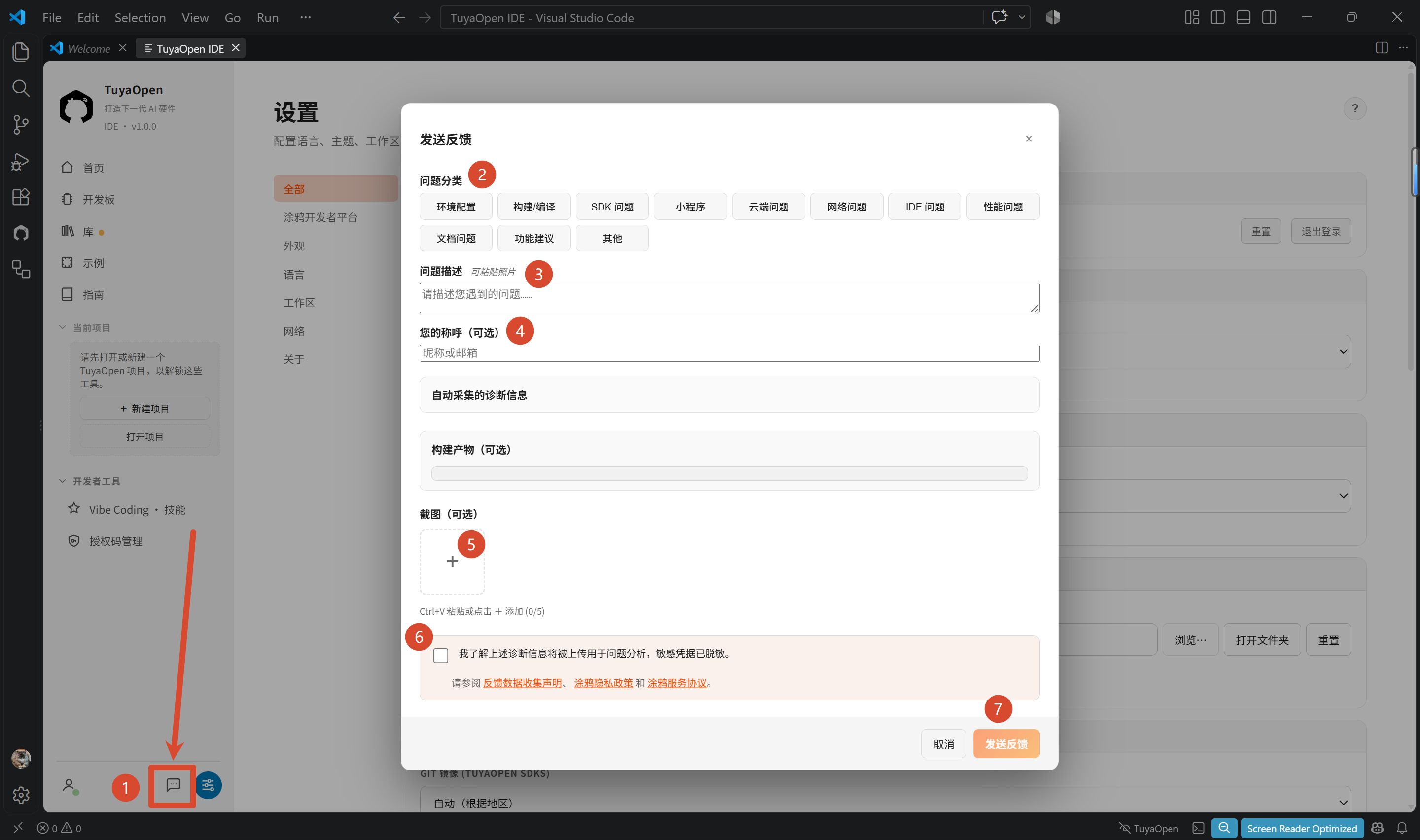Select 环境配置 problem category
The image size is (1420, 840).
(456, 207)
